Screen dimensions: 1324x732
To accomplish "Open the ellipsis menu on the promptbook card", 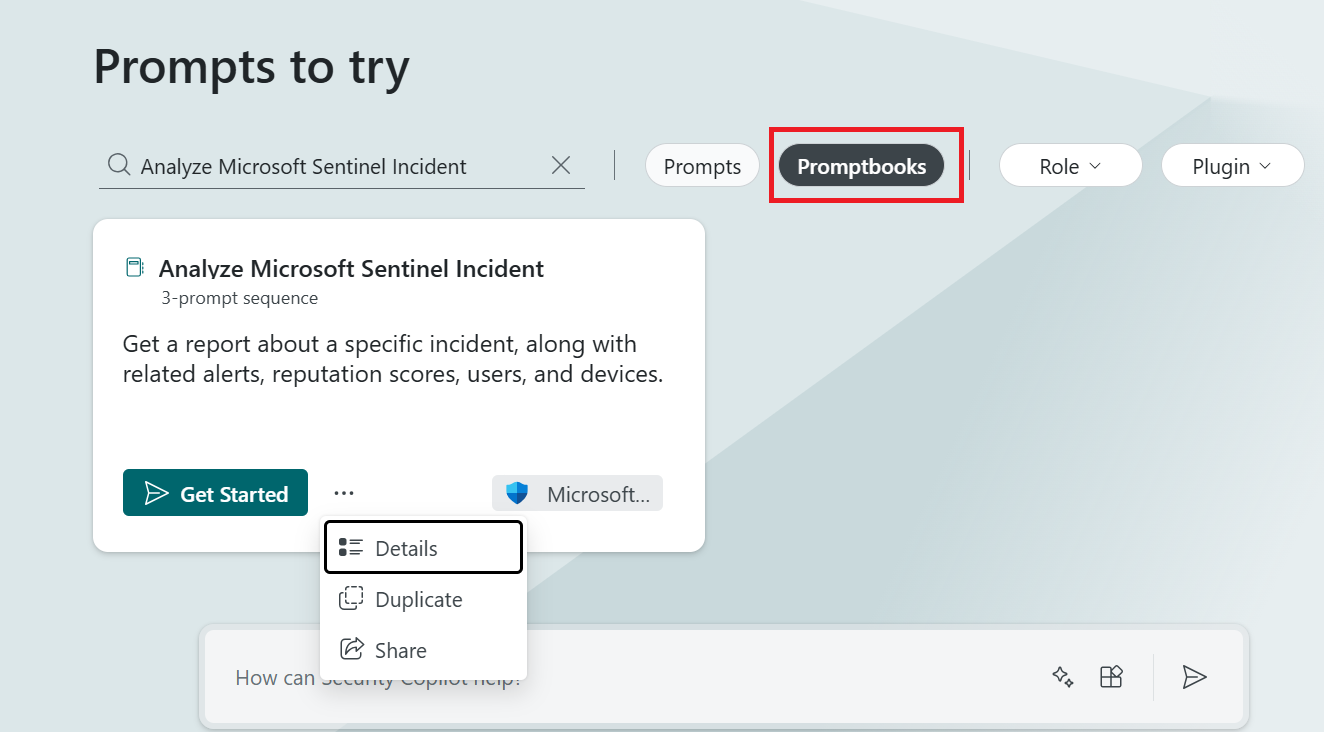I will tap(344, 492).
